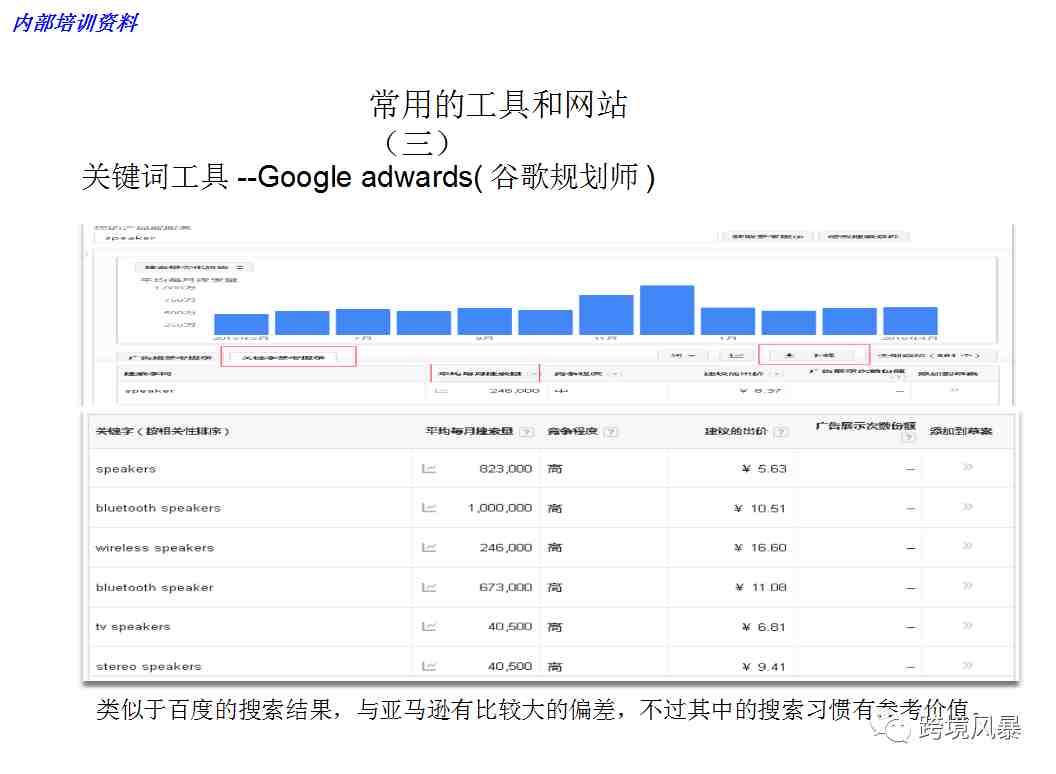The height and width of the screenshot is (774, 1056).
Task: Click the subtitle mentioning Google adwards
Action: (x=368, y=177)
